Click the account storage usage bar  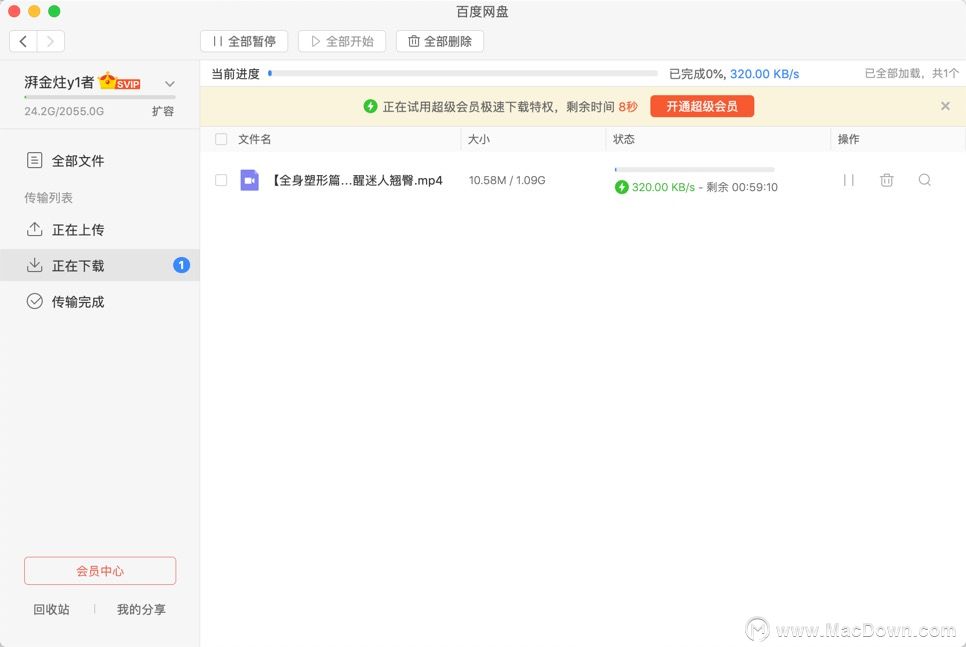(x=100, y=97)
